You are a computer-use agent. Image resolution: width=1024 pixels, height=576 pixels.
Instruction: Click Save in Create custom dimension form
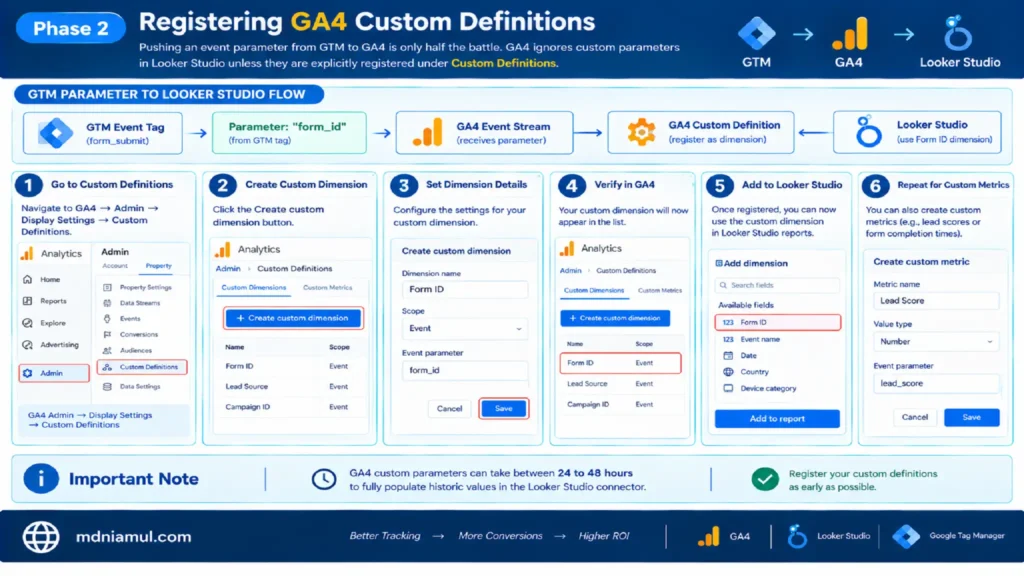click(x=504, y=408)
